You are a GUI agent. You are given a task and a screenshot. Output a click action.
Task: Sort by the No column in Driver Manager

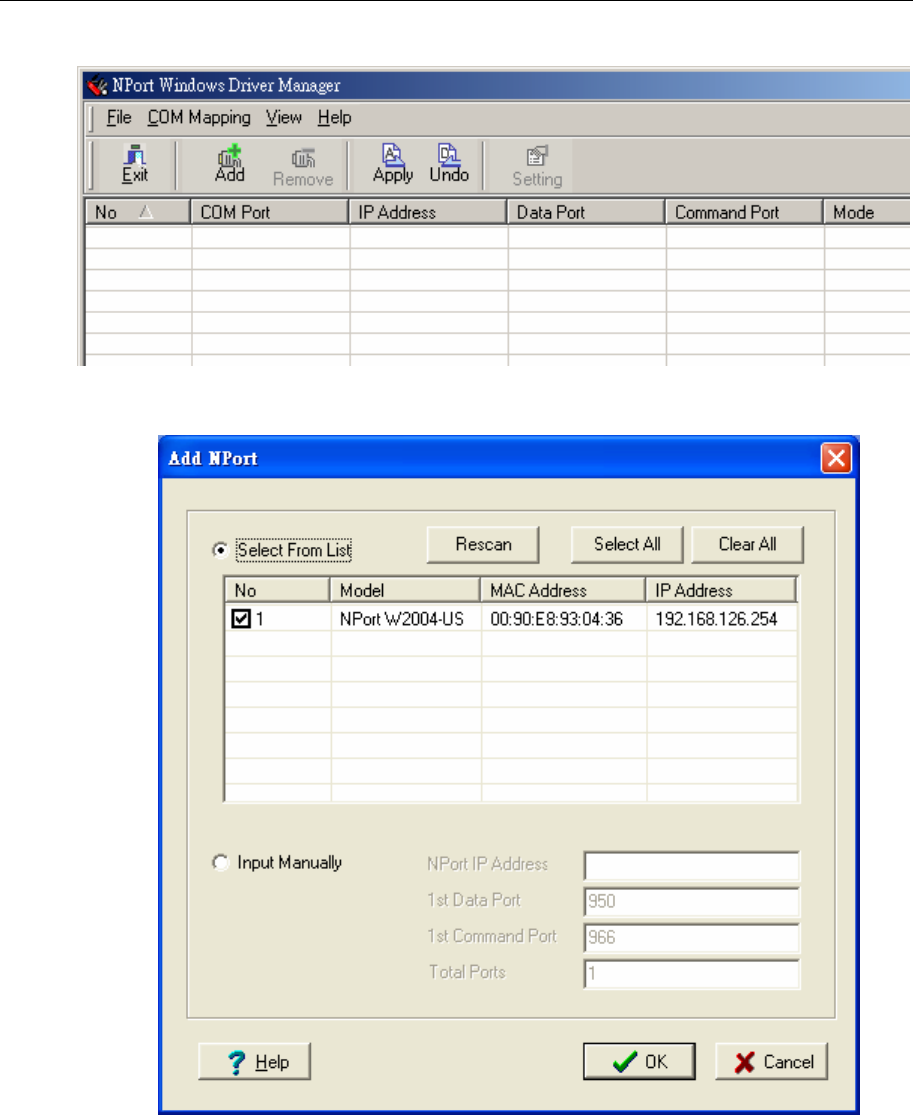pyautogui.click(x=138, y=212)
